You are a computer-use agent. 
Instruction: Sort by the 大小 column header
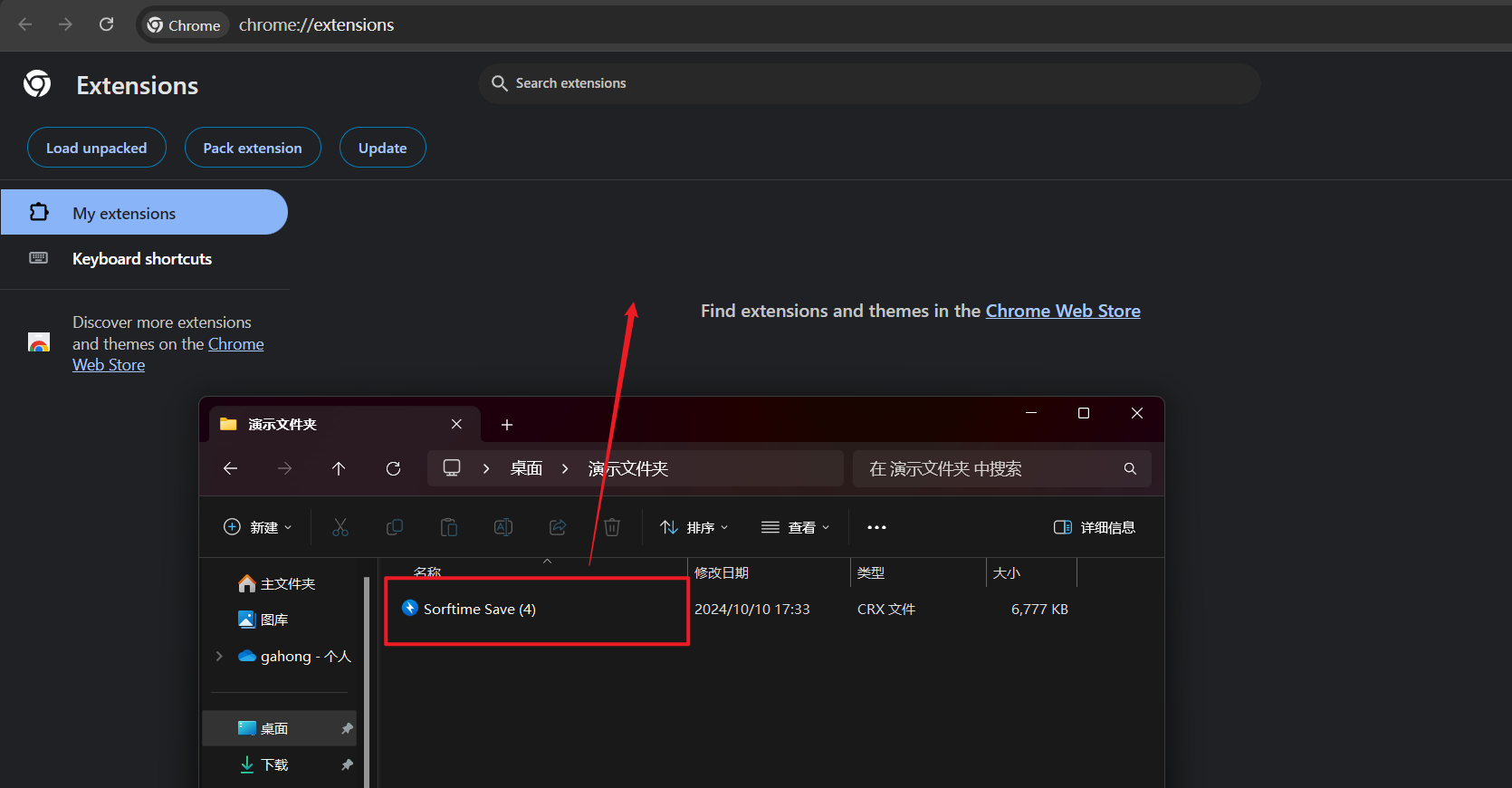coord(1031,572)
